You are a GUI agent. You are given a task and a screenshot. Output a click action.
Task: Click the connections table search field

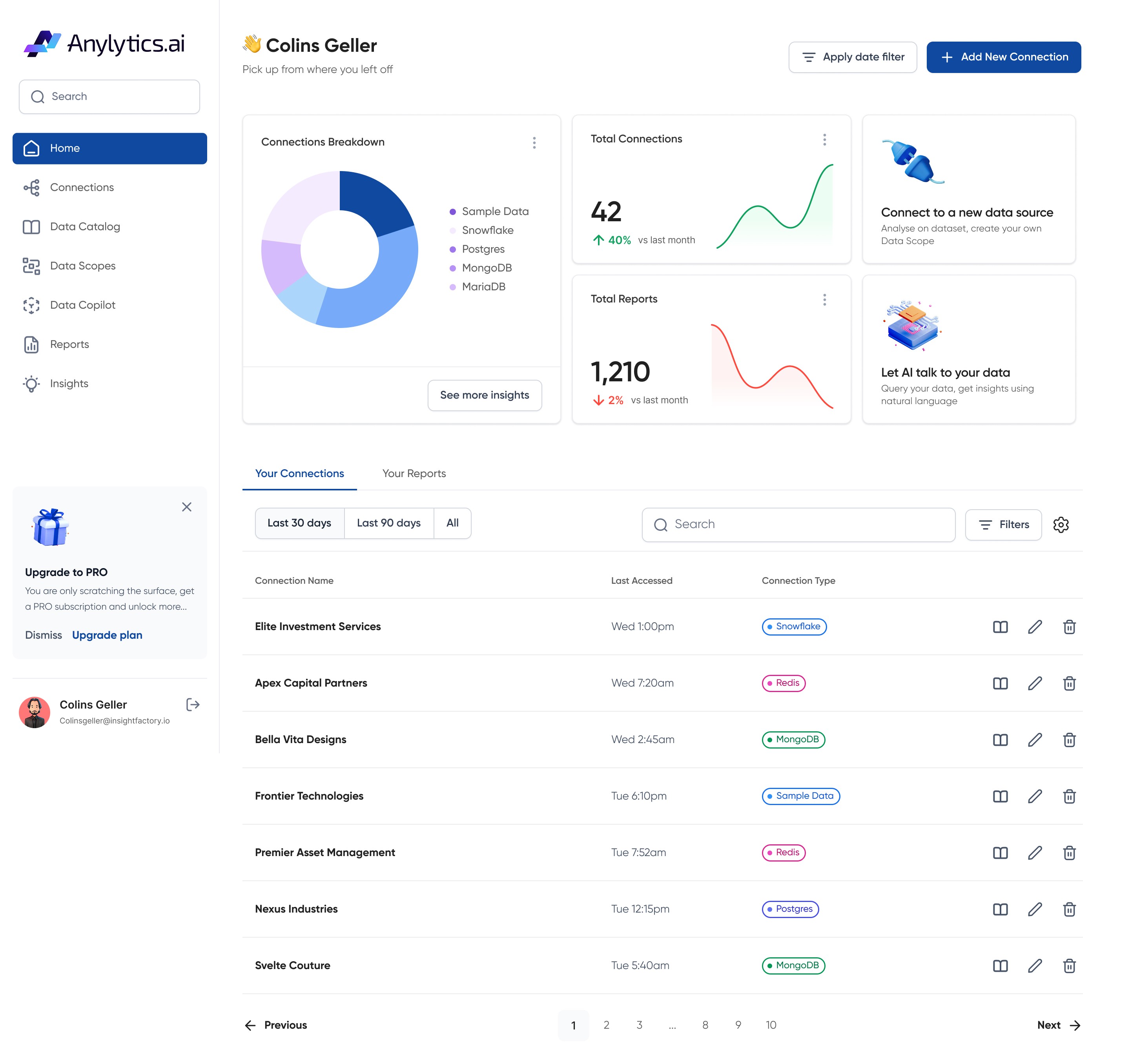pos(798,524)
